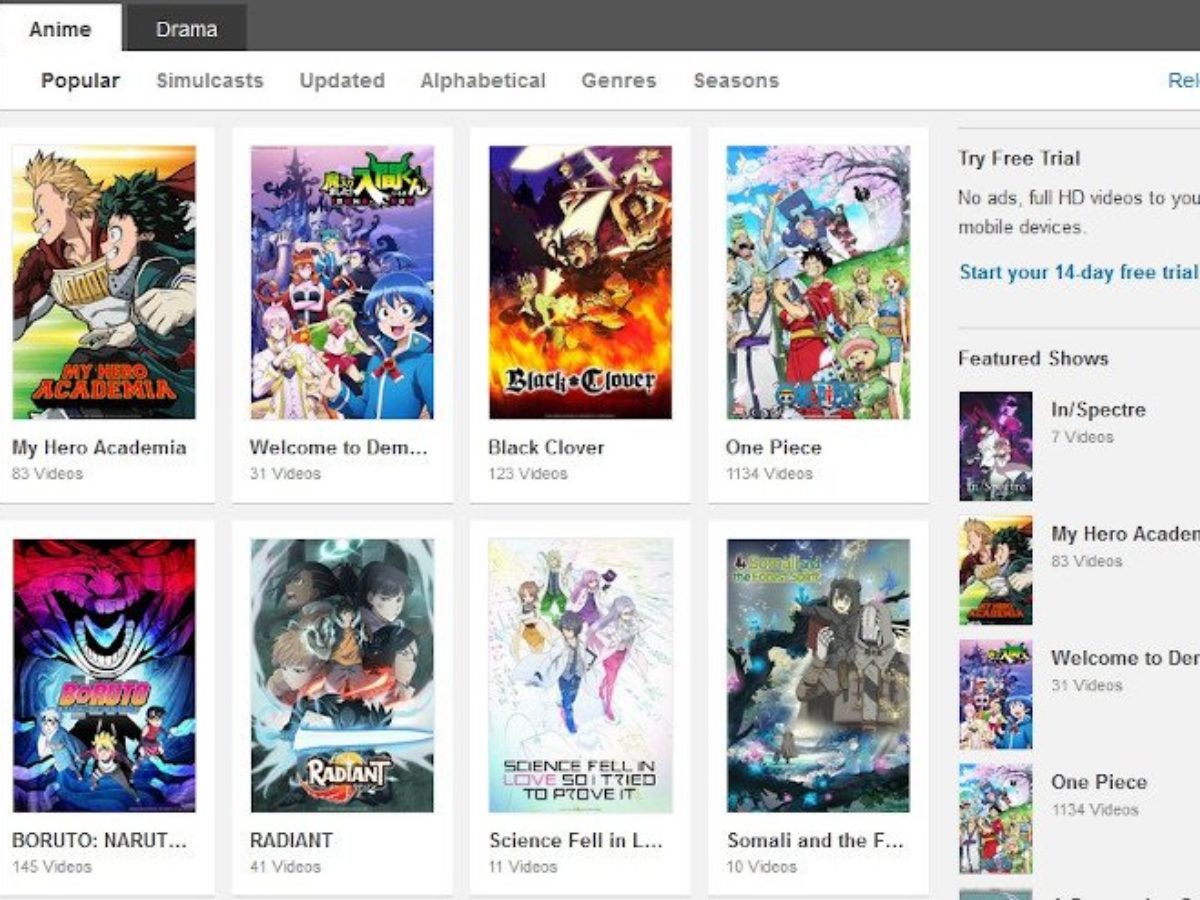Open the My Hero Academia poster
1200x900 pixels.
[x=104, y=282]
